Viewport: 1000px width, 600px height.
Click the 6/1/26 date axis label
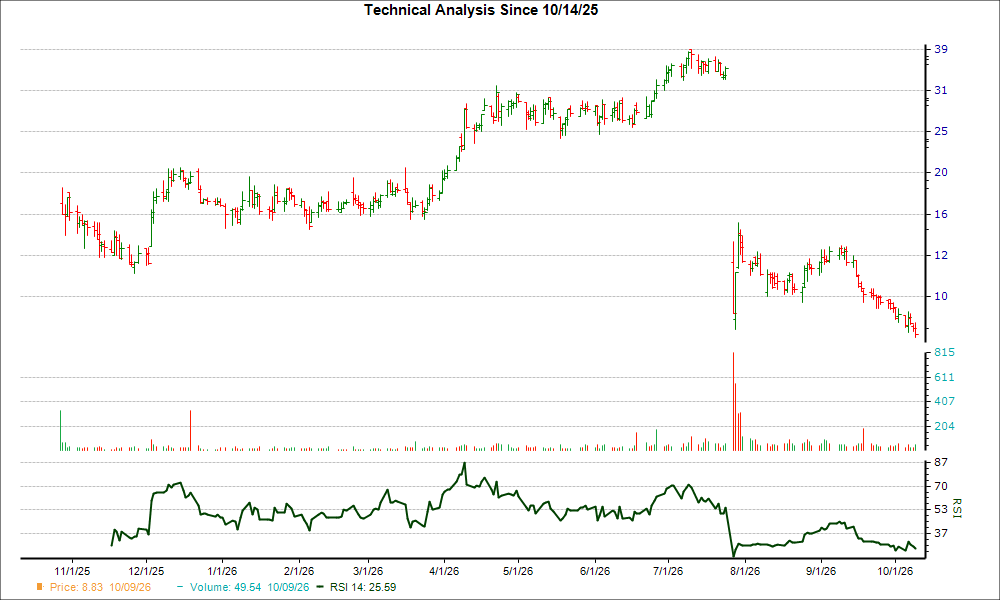tap(594, 571)
